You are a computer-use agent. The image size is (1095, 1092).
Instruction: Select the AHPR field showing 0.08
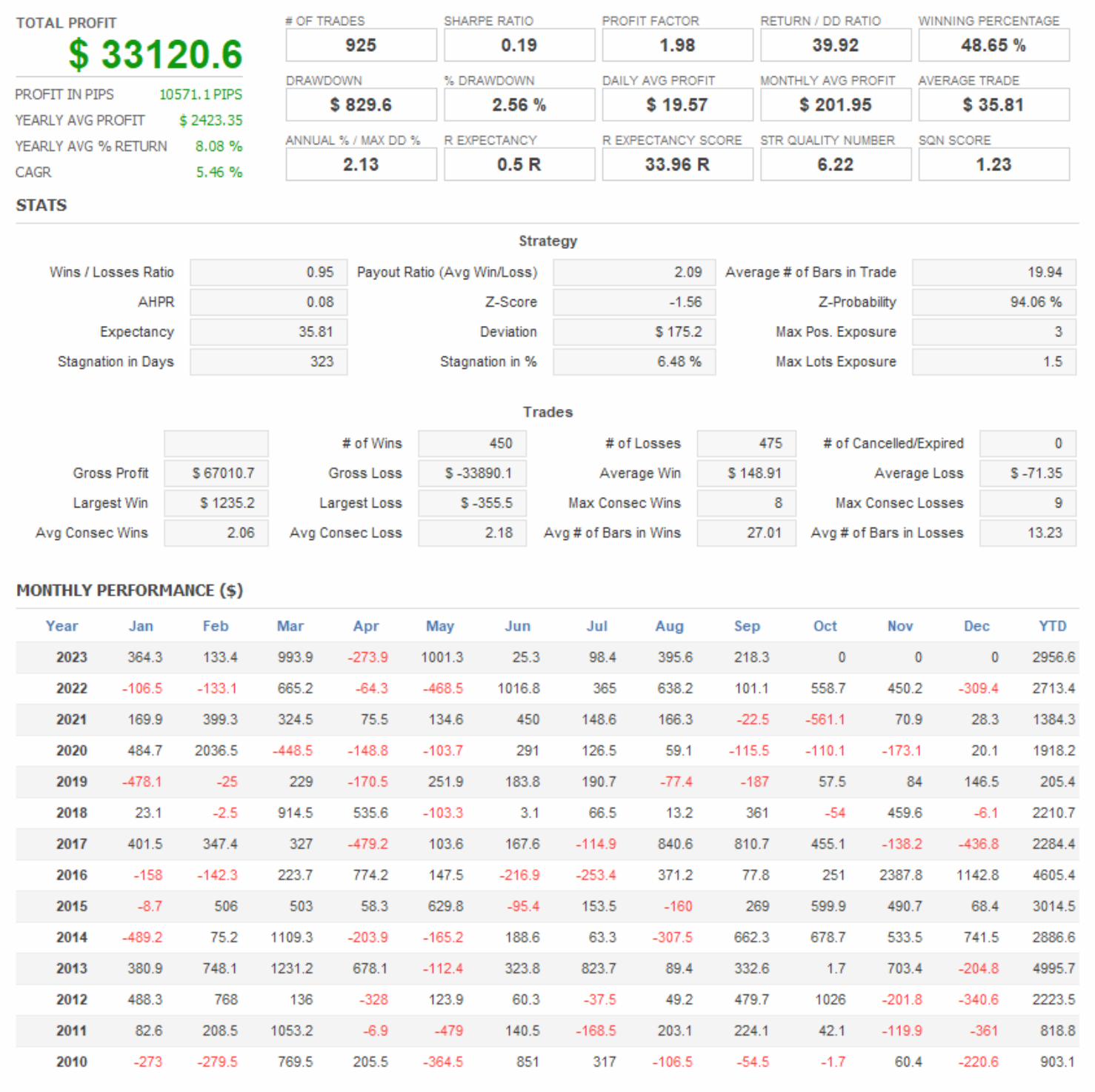point(268,302)
